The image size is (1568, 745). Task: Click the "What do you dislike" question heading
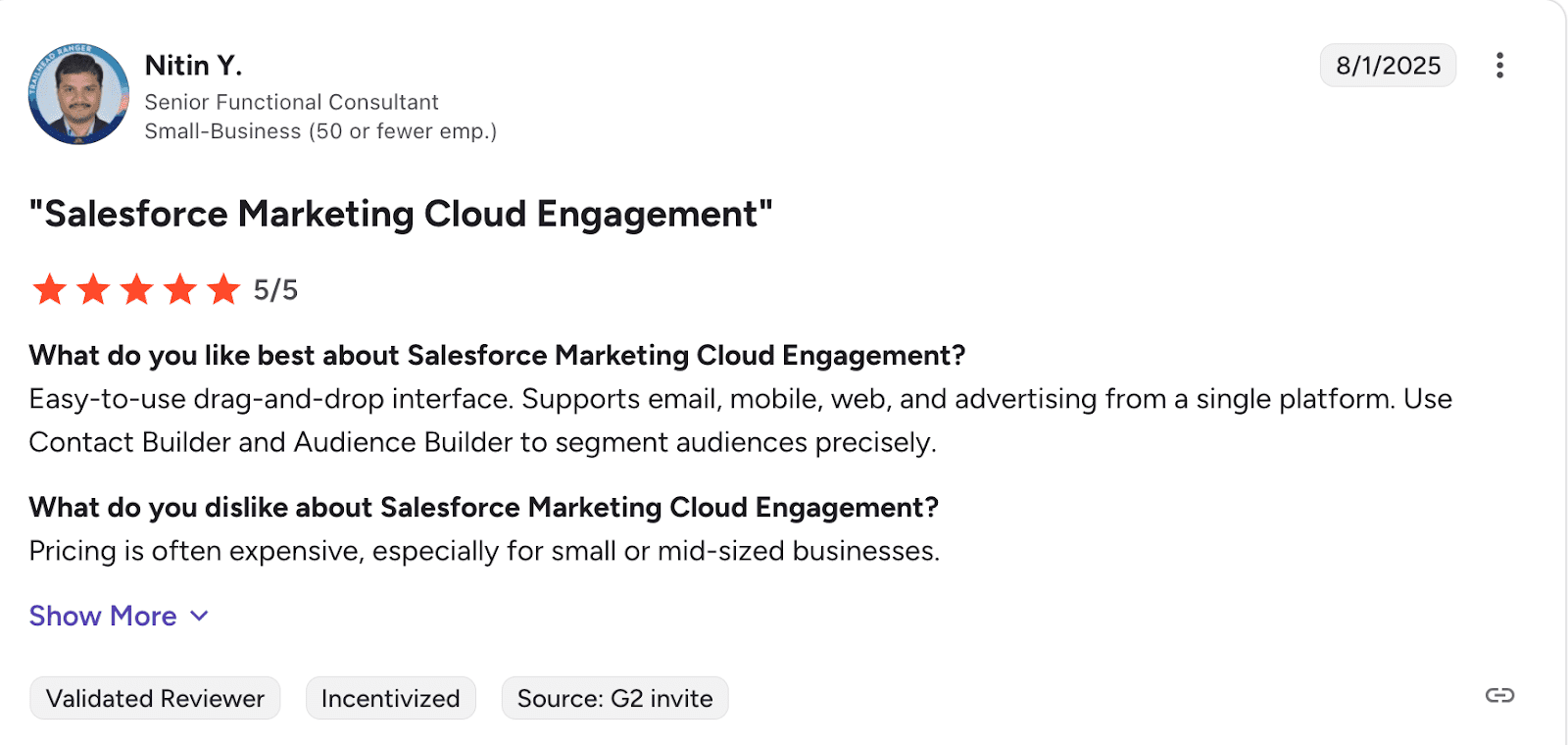point(483,508)
